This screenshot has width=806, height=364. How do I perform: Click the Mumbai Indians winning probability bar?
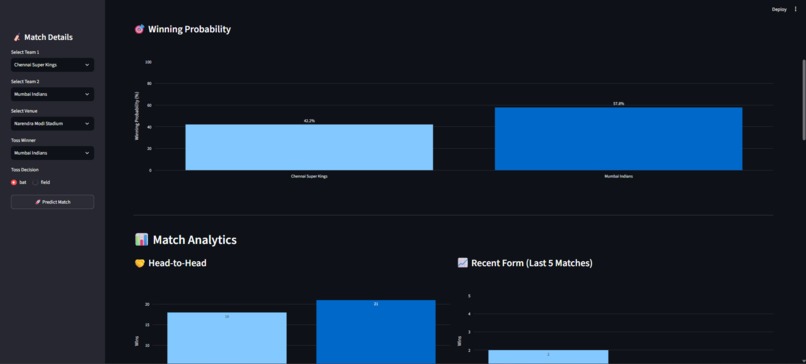click(618, 139)
